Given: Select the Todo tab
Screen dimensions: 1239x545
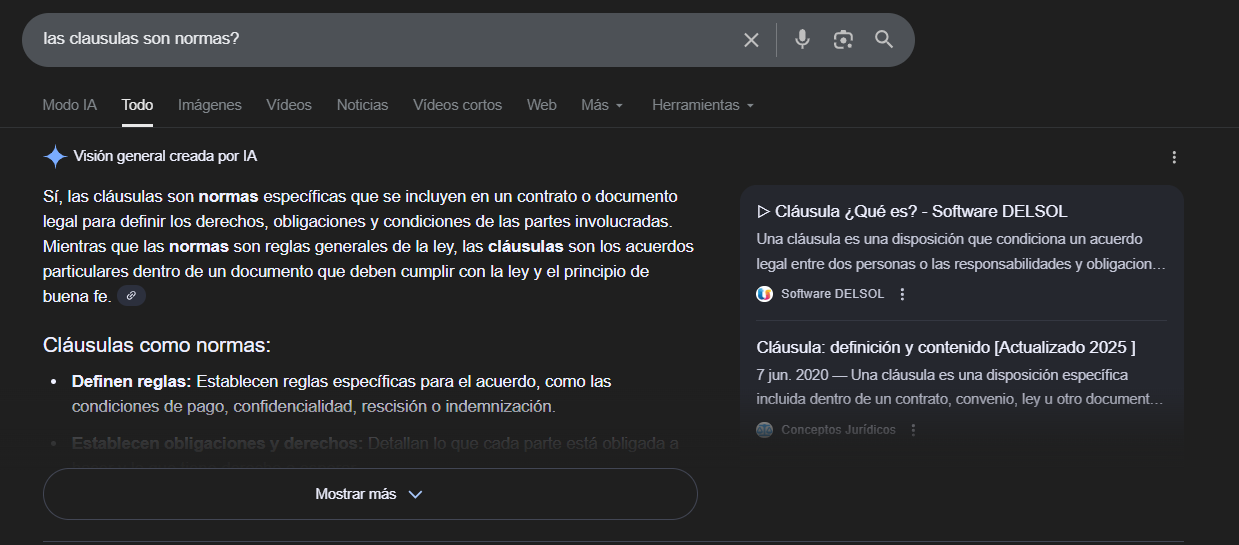Looking at the screenshot, I should coord(138,105).
